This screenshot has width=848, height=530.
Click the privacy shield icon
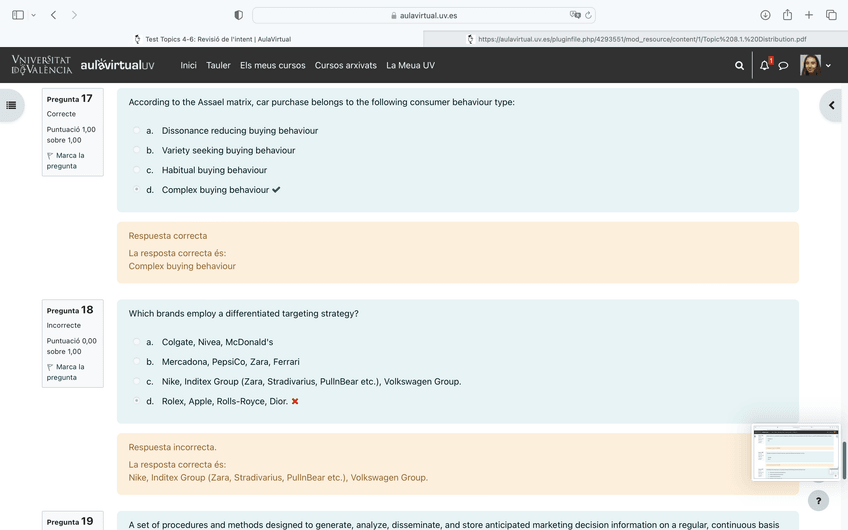point(238,15)
